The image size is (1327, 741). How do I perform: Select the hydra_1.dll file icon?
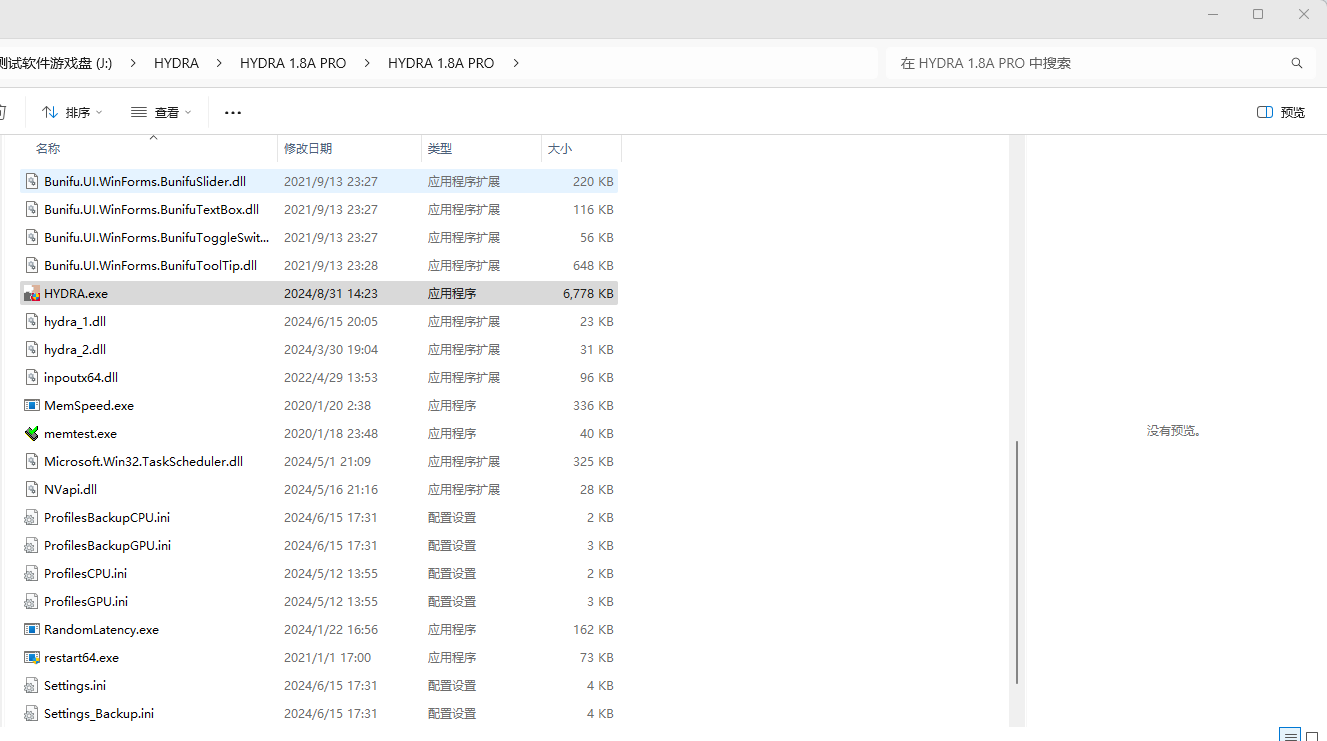click(x=32, y=322)
